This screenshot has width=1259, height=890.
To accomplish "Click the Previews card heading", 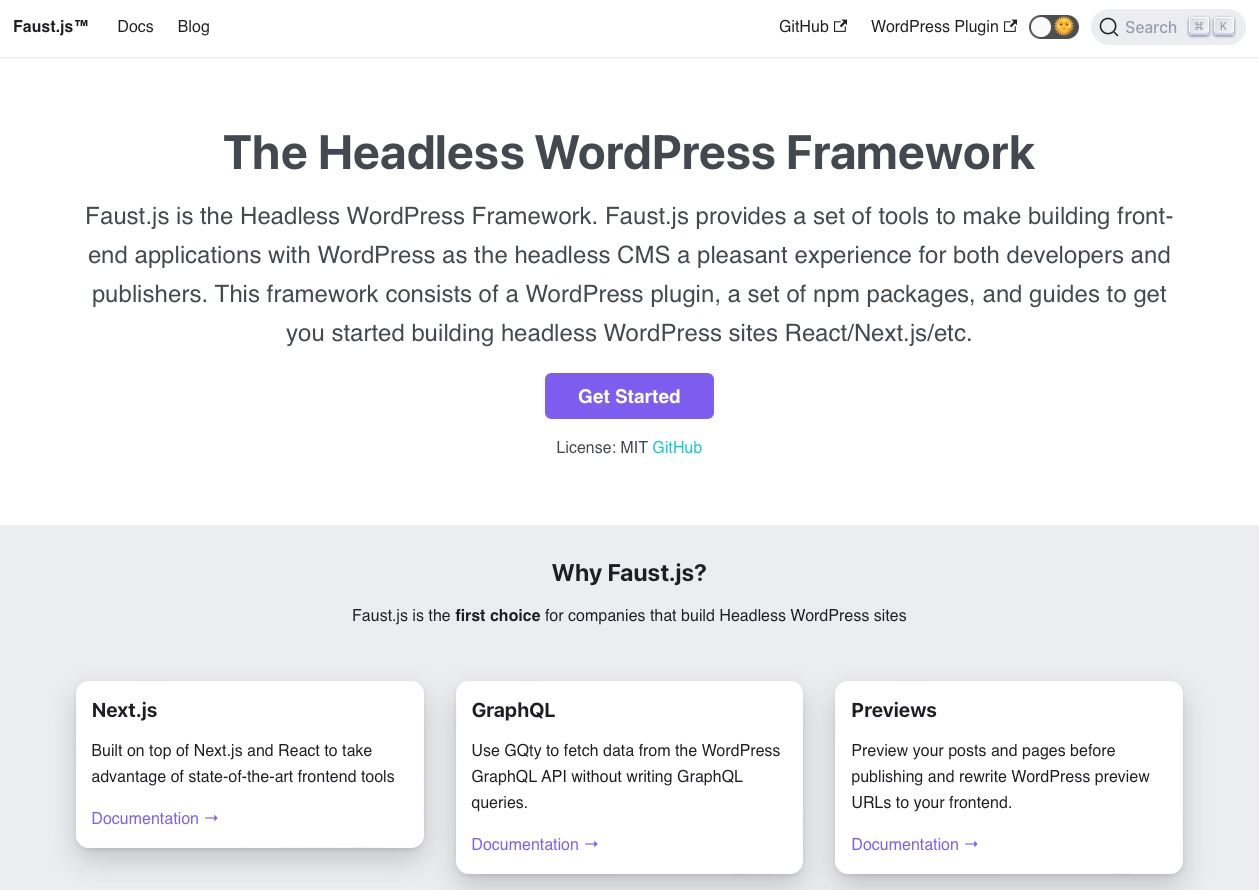I will [893, 710].
